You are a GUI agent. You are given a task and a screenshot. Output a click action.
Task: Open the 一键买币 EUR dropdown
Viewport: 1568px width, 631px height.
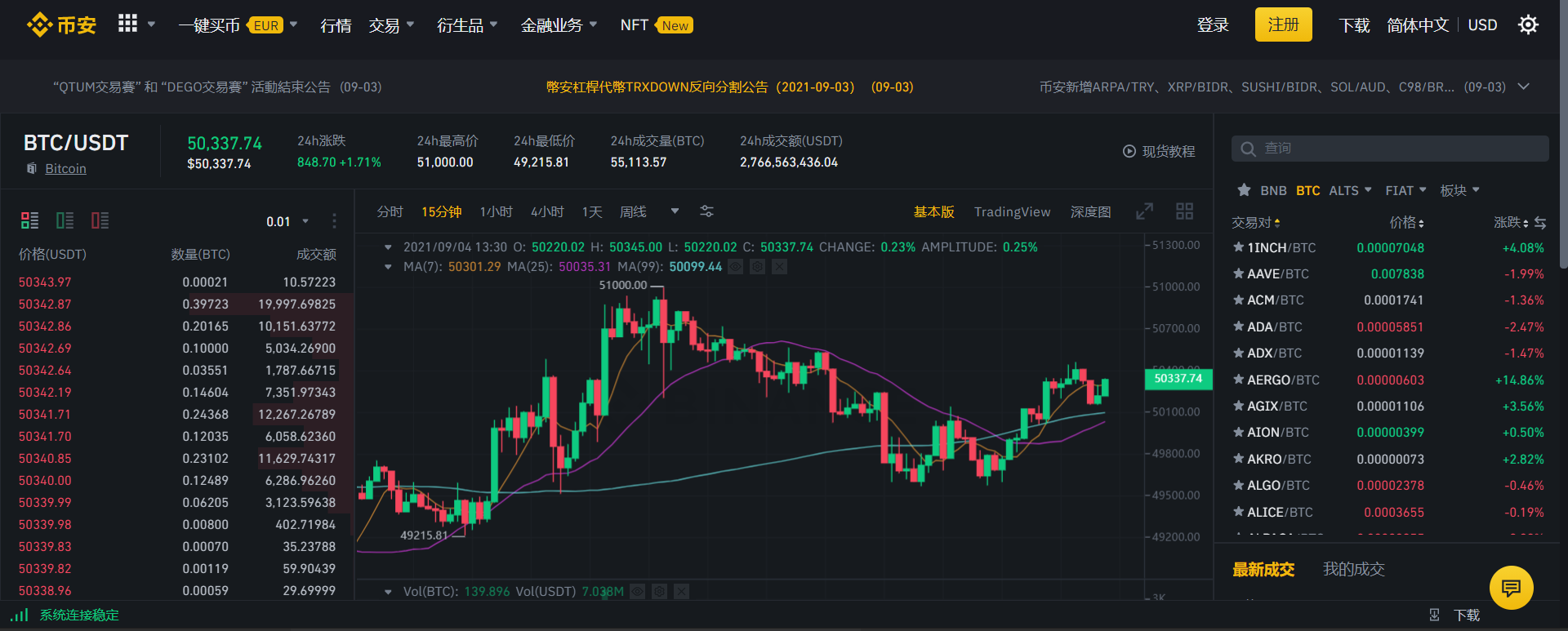pos(238,25)
